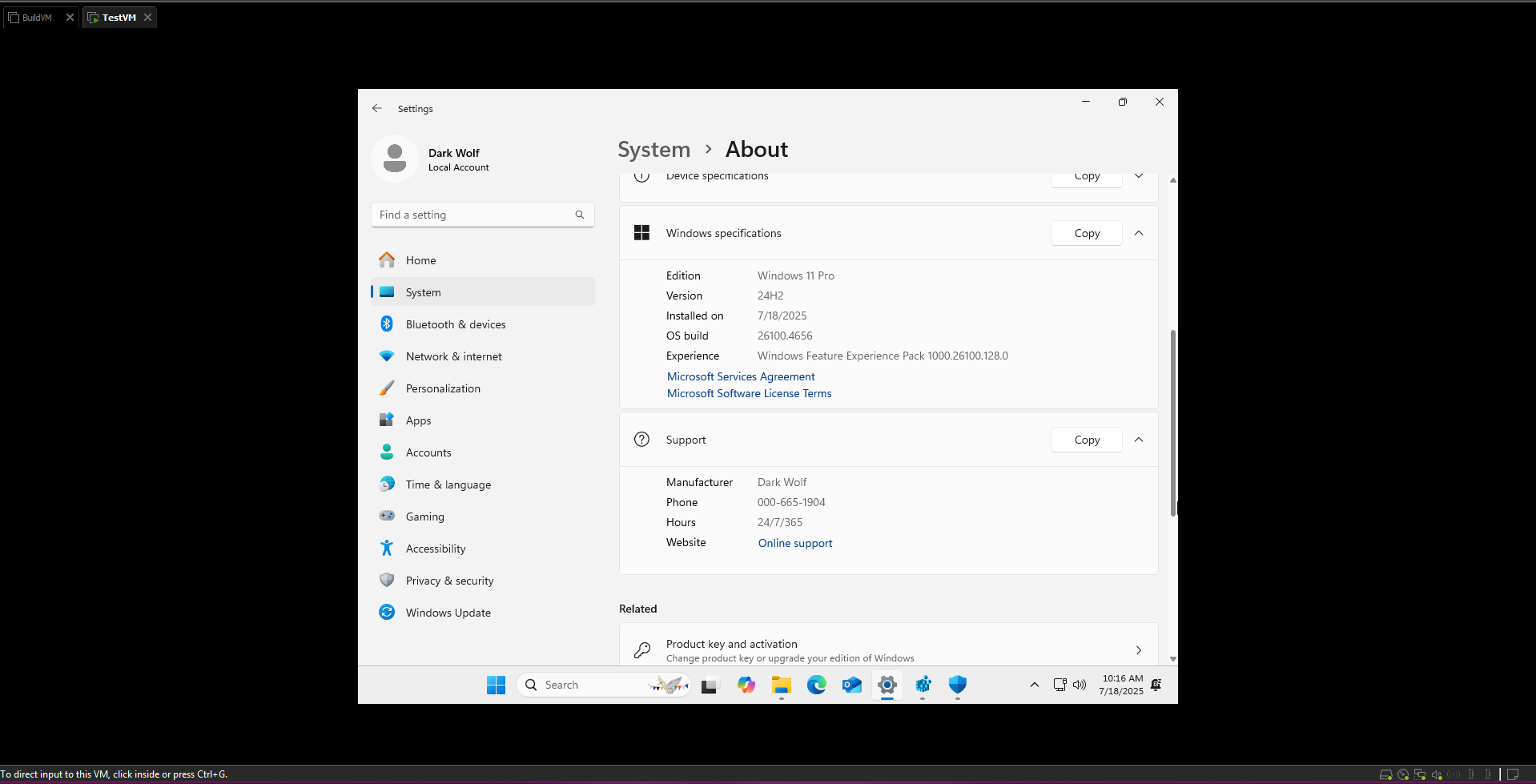Click the question mark icon beside Support
Screen dimensions: 1536x784
(641, 440)
